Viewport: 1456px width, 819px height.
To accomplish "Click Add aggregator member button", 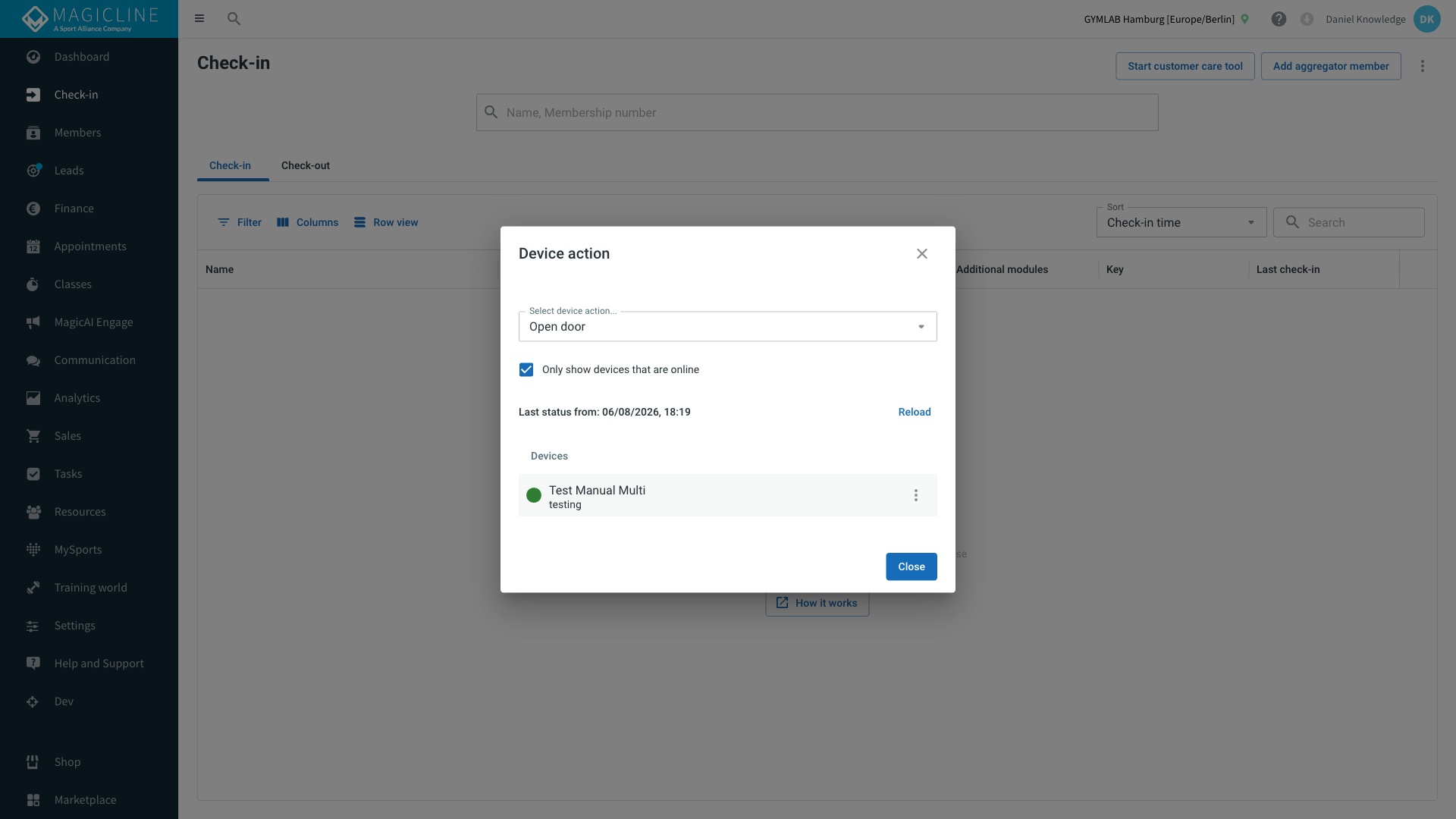I will tap(1331, 66).
